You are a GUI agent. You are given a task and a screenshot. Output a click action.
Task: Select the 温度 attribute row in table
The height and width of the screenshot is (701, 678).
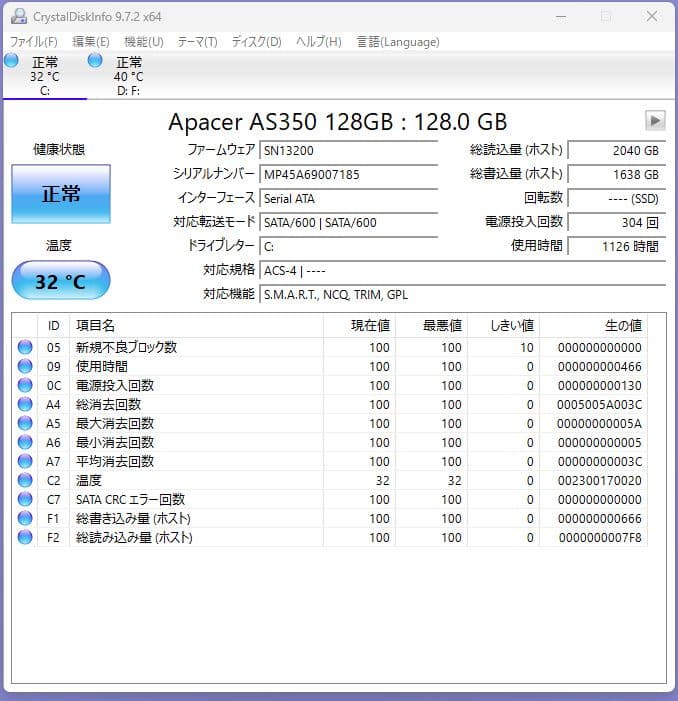330,480
